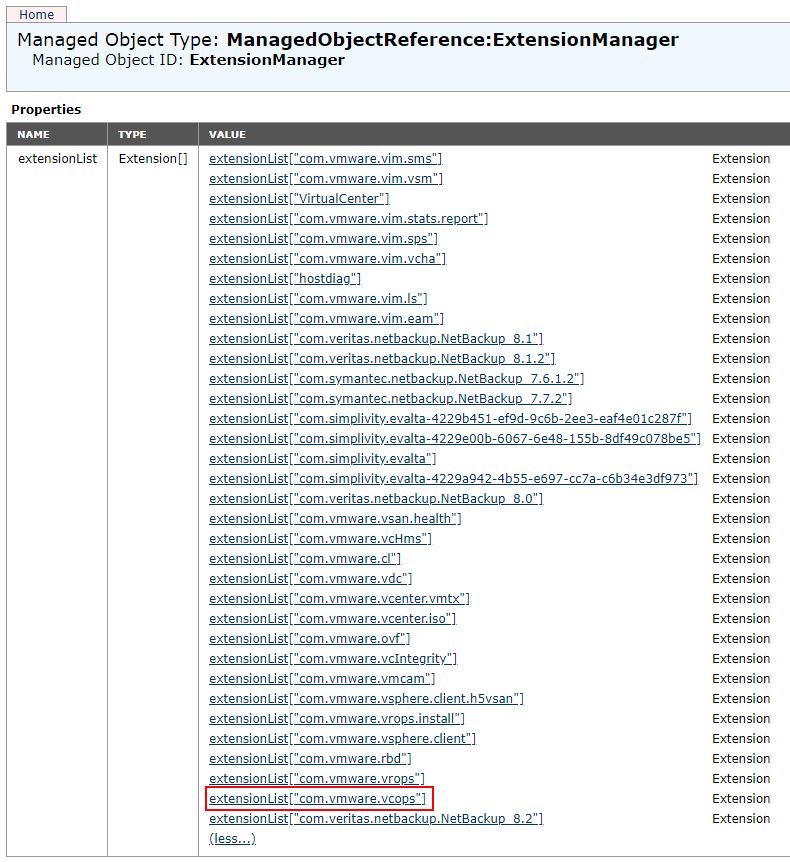Select Managed Object ID ExtensionManager text
The image size is (790, 862).
click(x=188, y=60)
